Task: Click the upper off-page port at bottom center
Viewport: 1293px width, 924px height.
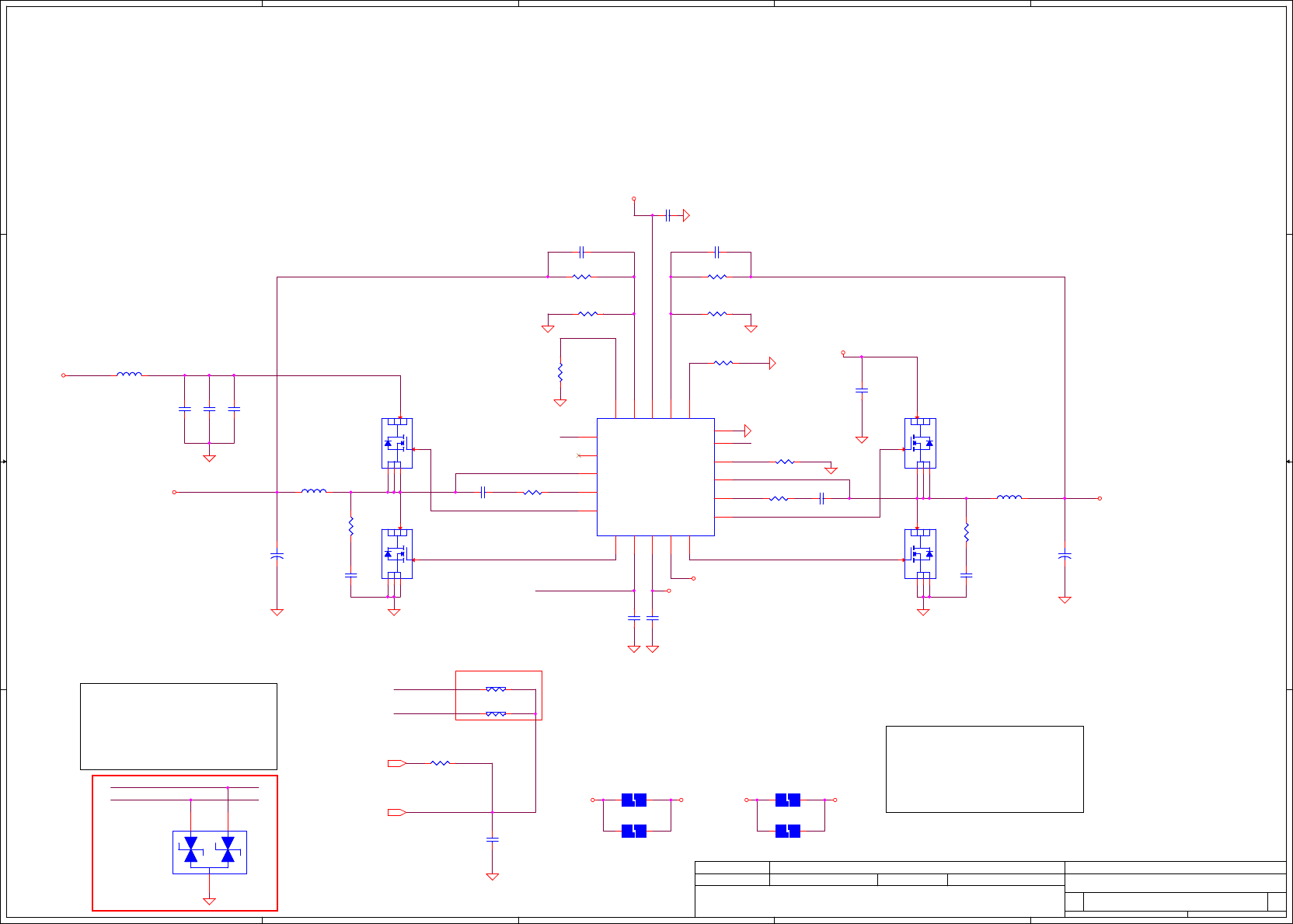Action: pos(397,763)
